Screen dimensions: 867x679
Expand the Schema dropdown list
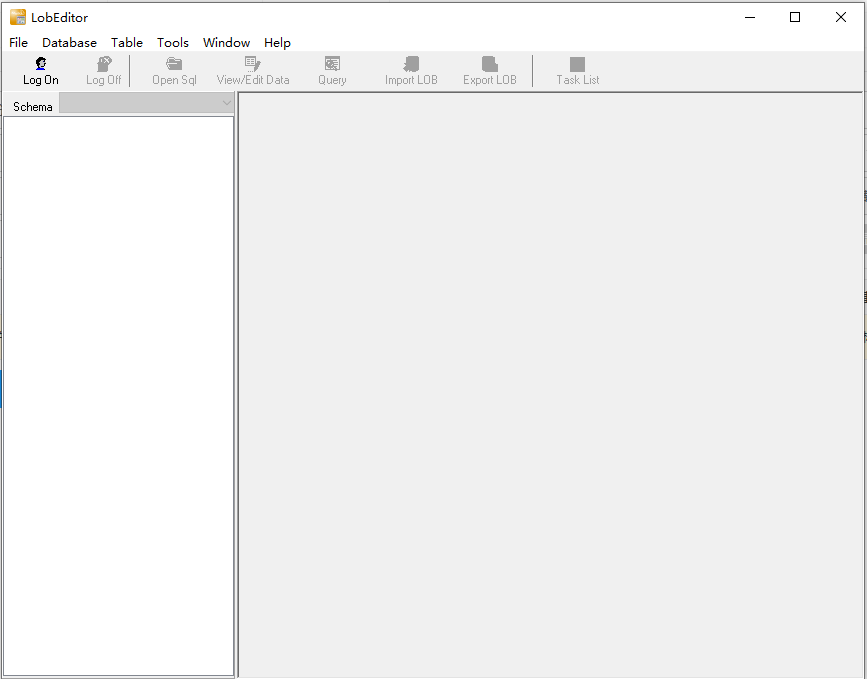[x=226, y=103]
